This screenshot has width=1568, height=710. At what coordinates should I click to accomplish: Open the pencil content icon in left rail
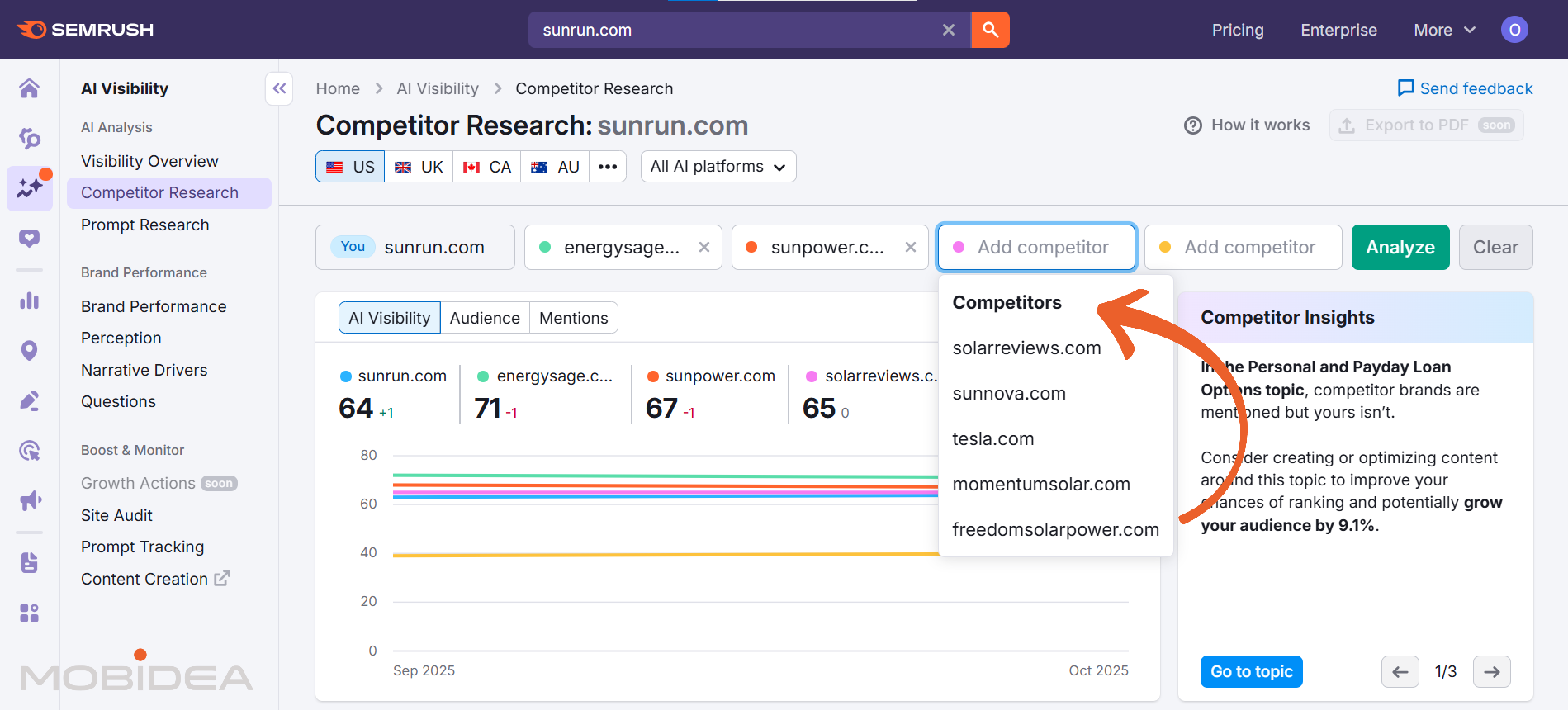30,401
